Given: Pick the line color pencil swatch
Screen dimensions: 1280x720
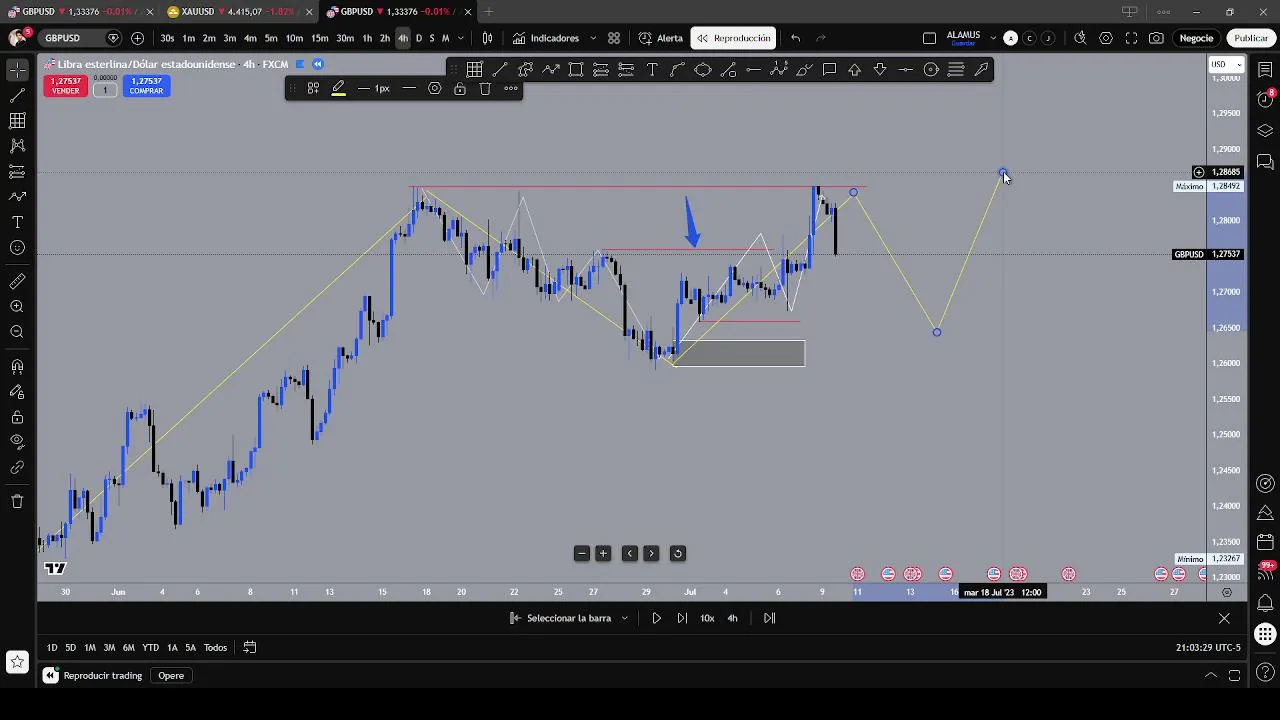Looking at the screenshot, I should point(339,88).
